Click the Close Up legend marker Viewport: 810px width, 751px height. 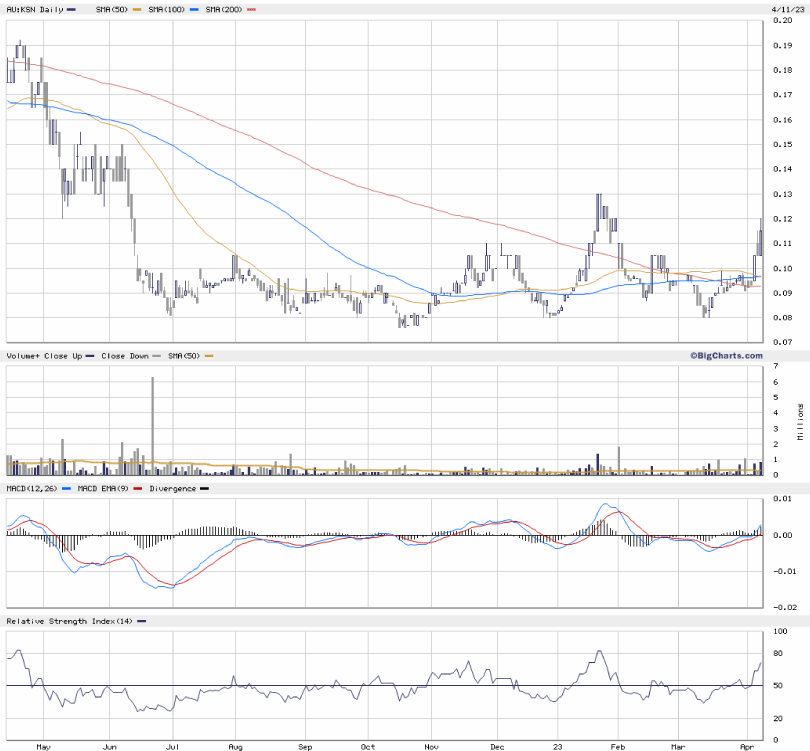pos(90,356)
